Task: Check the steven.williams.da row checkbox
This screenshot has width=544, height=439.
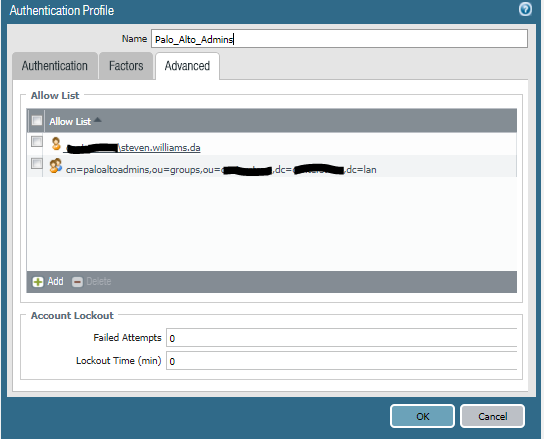Action: [x=37, y=142]
